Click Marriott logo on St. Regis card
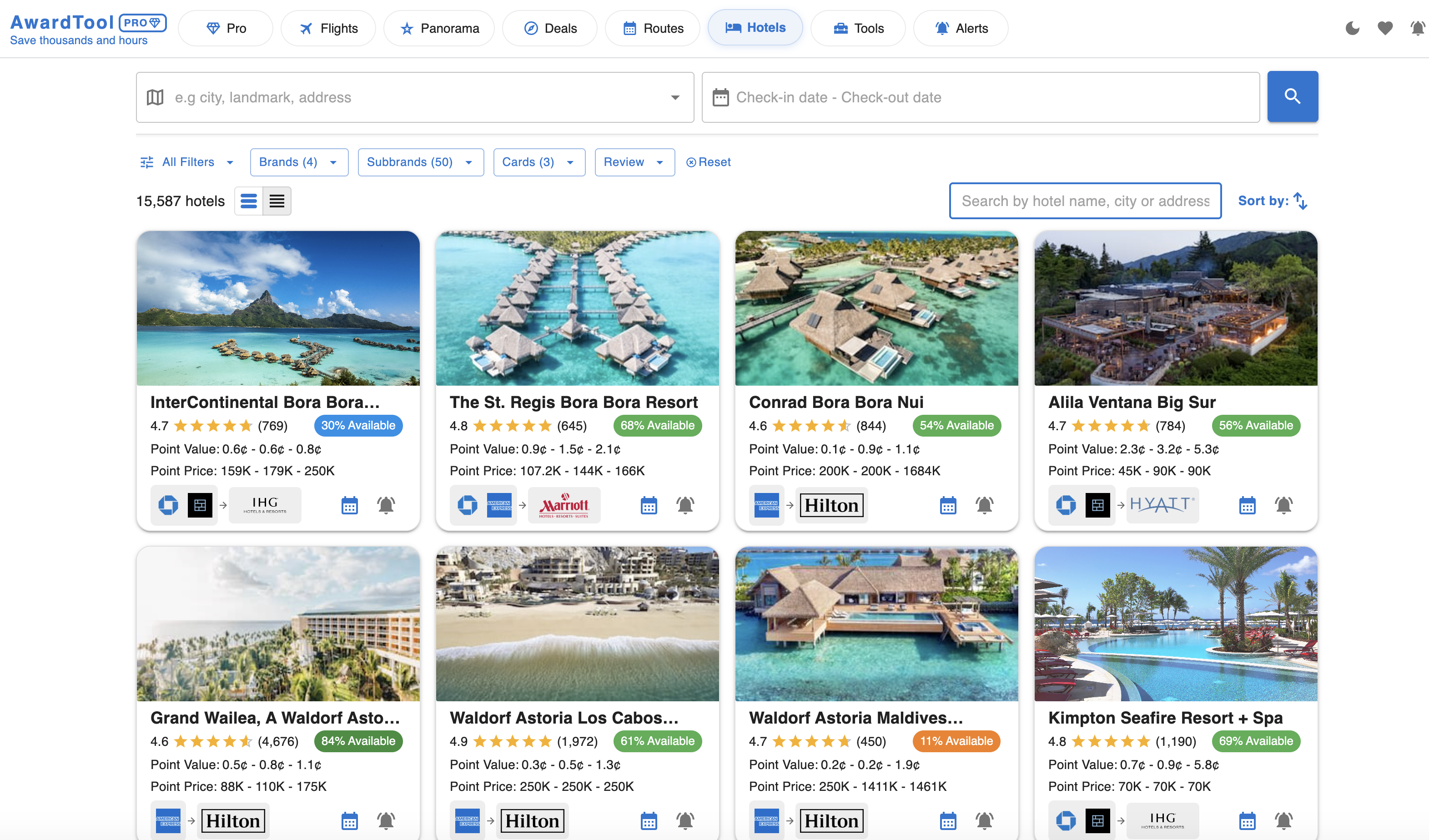This screenshot has width=1429, height=840. (x=564, y=505)
